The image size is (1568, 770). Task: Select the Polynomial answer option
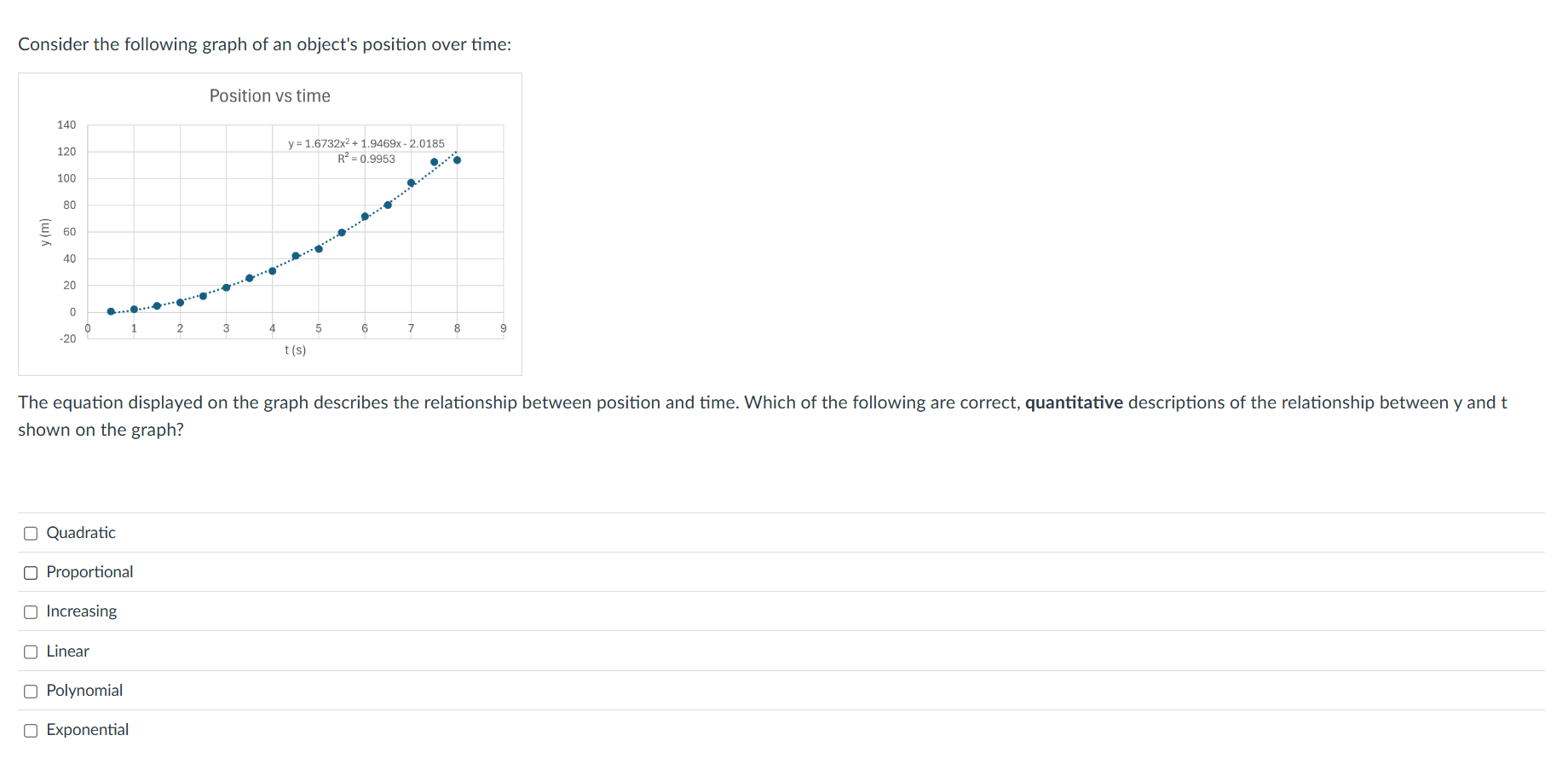pos(30,691)
